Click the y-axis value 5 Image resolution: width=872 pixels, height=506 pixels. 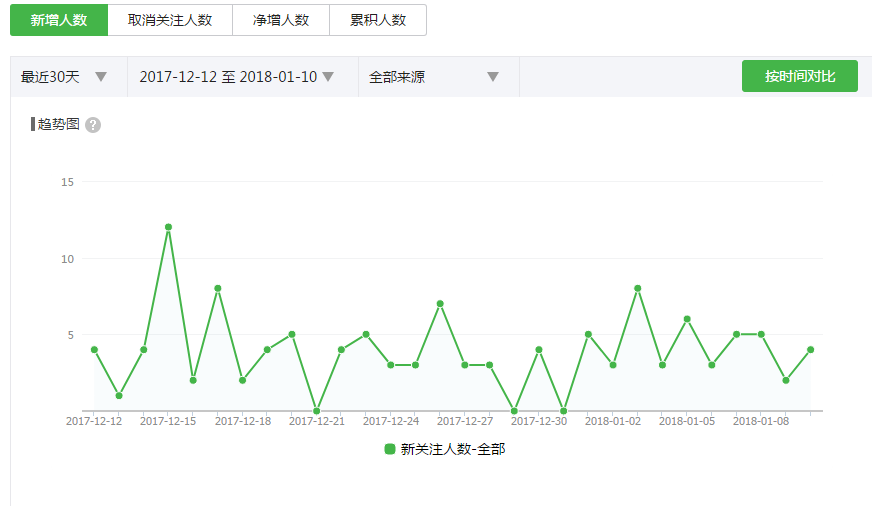point(71,335)
